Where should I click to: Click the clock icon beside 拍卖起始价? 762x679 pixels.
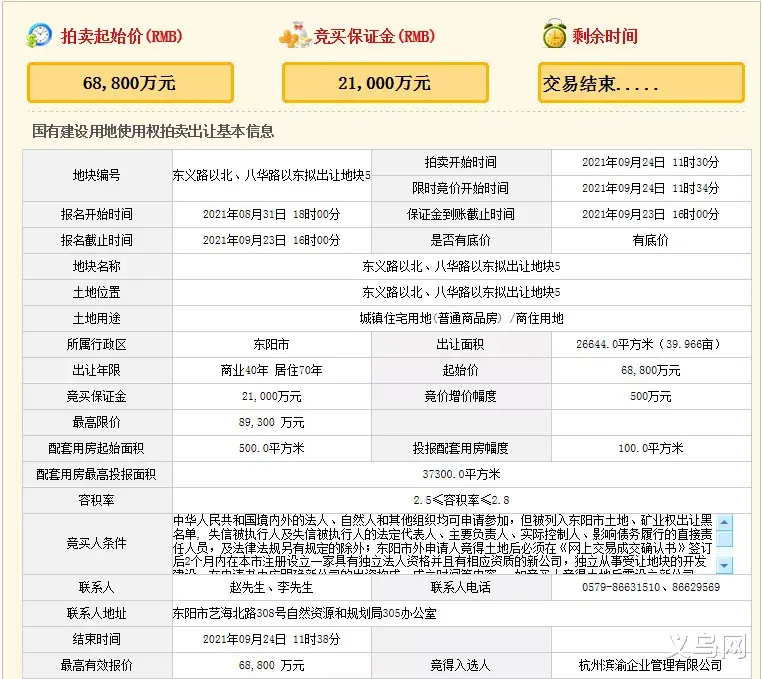(x=39, y=35)
